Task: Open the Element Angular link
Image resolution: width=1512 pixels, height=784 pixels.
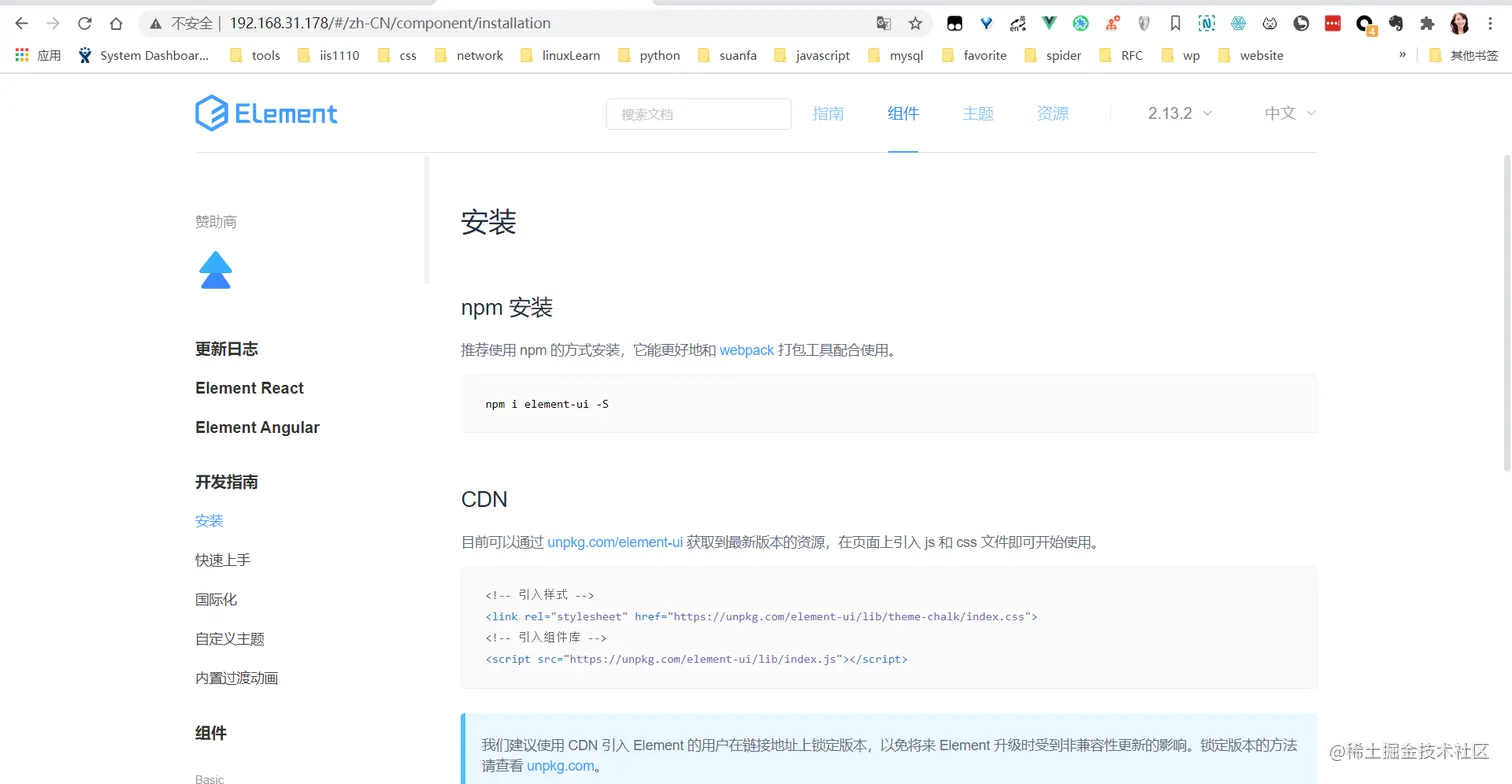Action: (258, 427)
